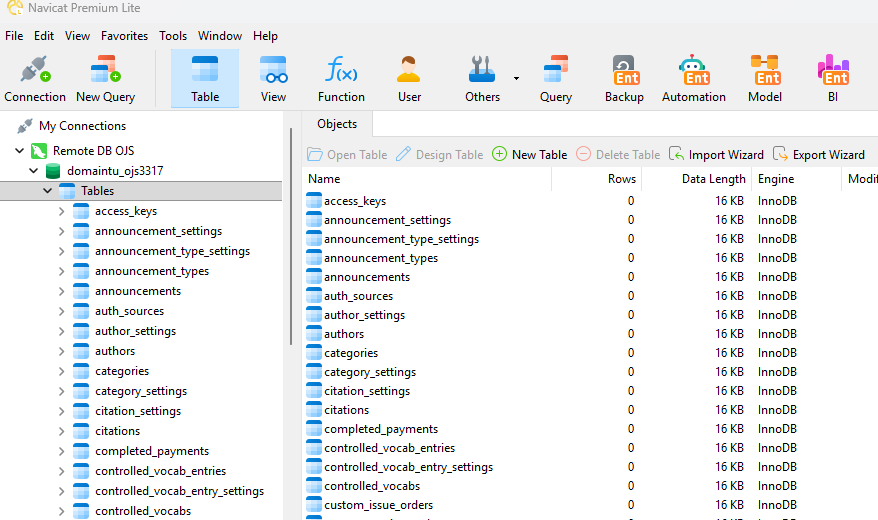Select the Tables node in the tree

pyautogui.click(x=97, y=191)
